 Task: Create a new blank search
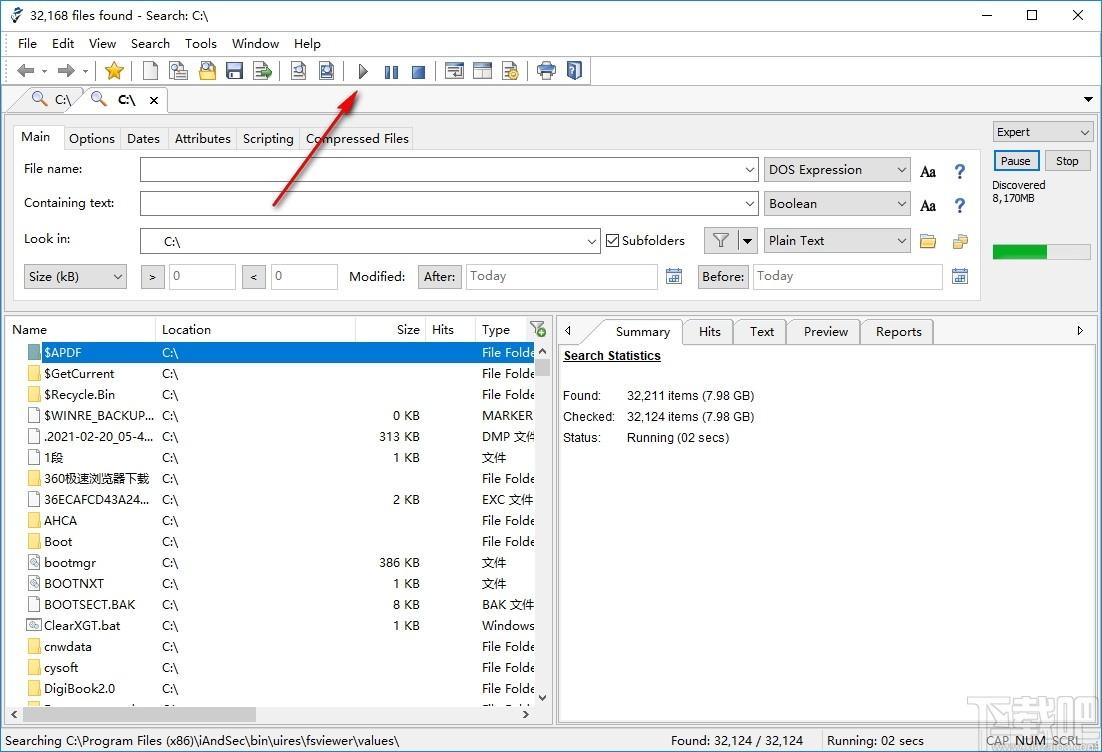(x=150, y=71)
